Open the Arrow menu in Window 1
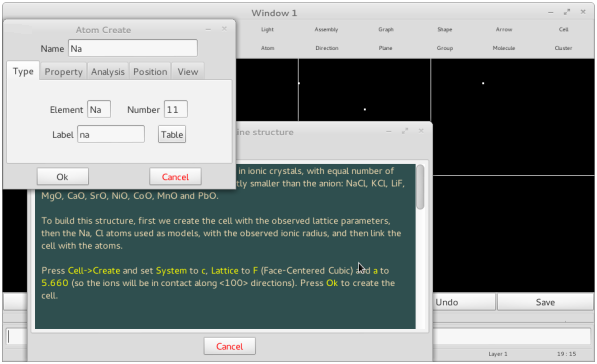 tap(504, 29)
